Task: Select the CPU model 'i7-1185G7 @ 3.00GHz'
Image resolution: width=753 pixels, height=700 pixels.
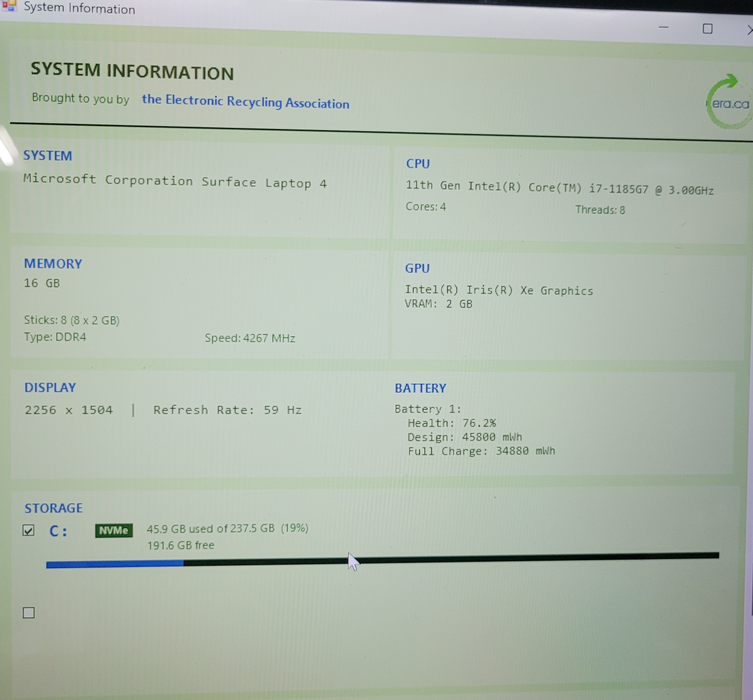Action: click(x=651, y=189)
